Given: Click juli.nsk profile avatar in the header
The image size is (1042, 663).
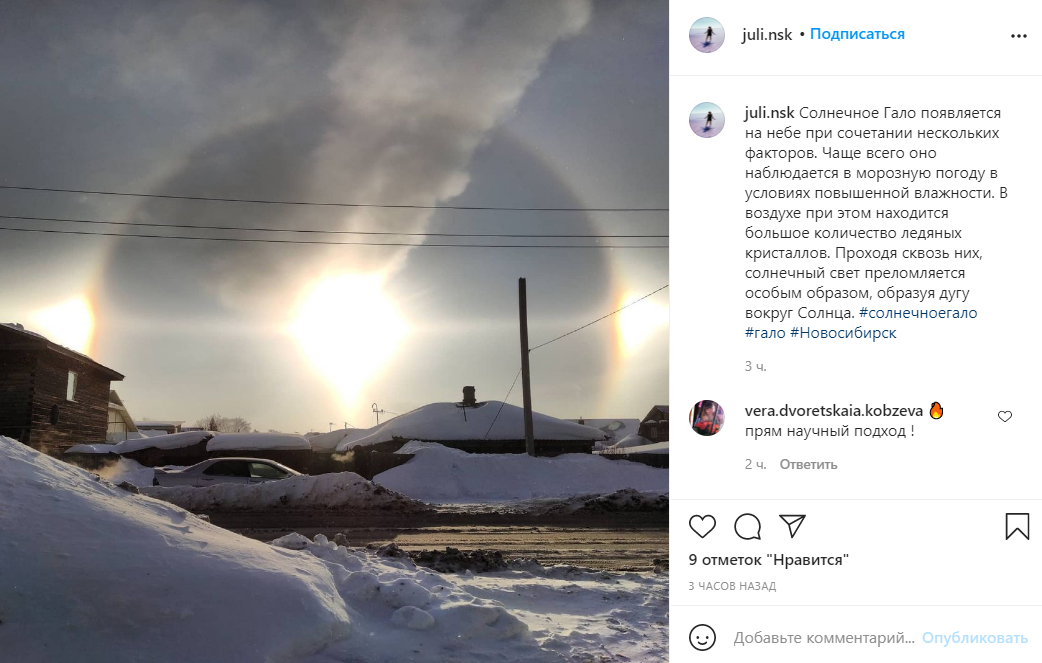Looking at the screenshot, I should pyautogui.click(x=707, y=35).
